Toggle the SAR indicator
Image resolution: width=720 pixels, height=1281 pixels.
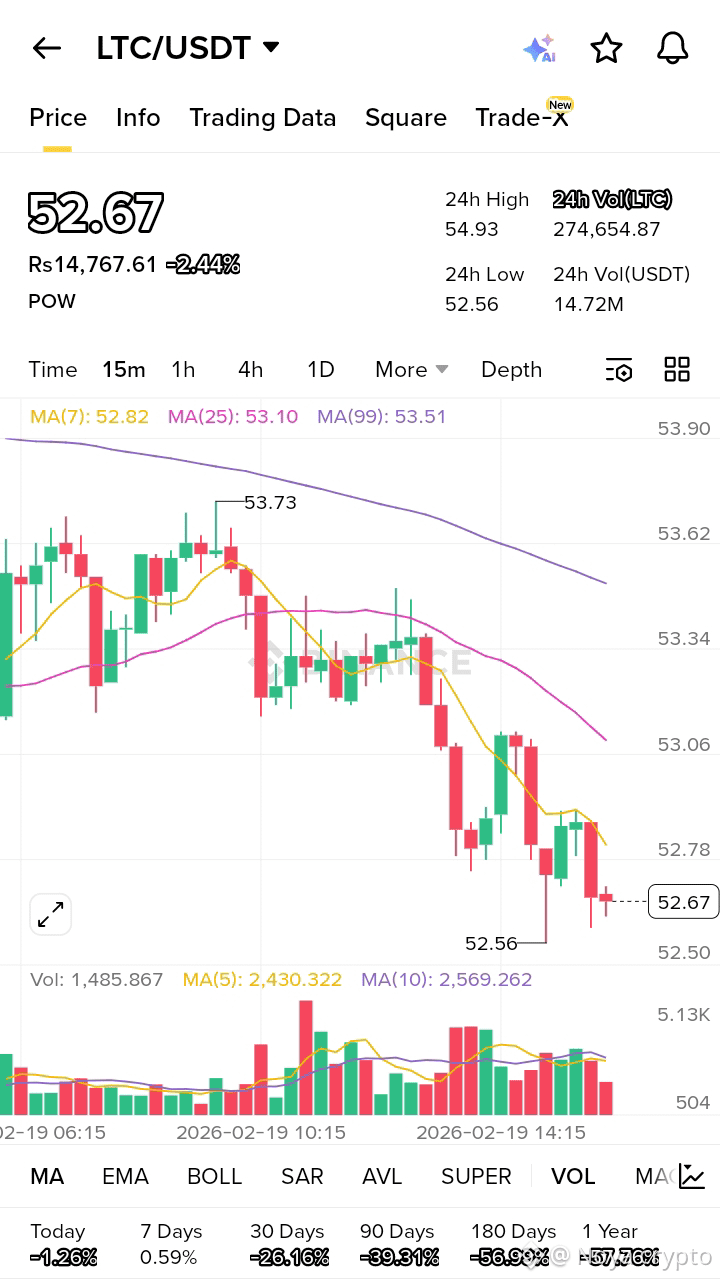pos(302,1176)
